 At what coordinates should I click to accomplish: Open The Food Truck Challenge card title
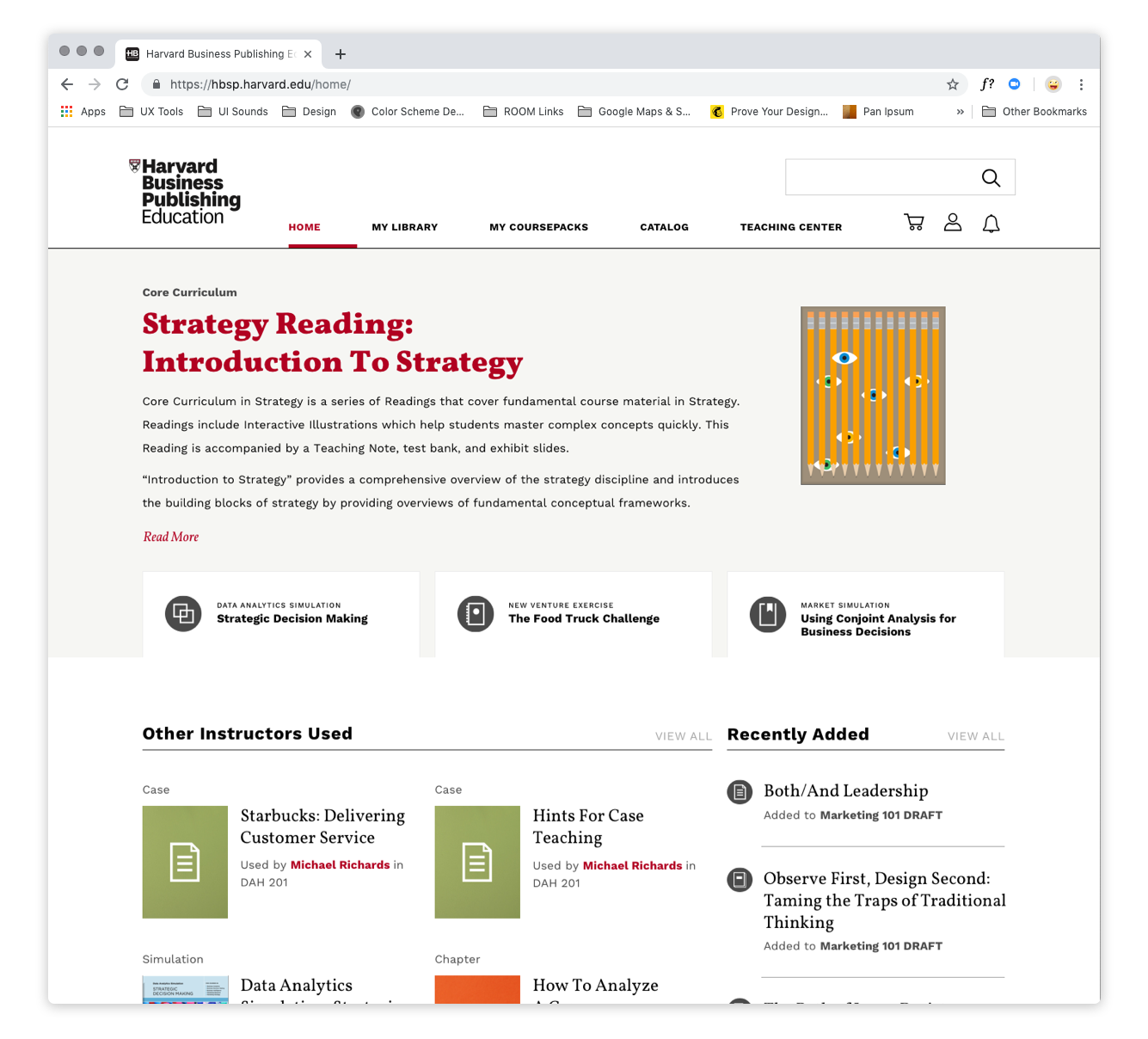584,618
